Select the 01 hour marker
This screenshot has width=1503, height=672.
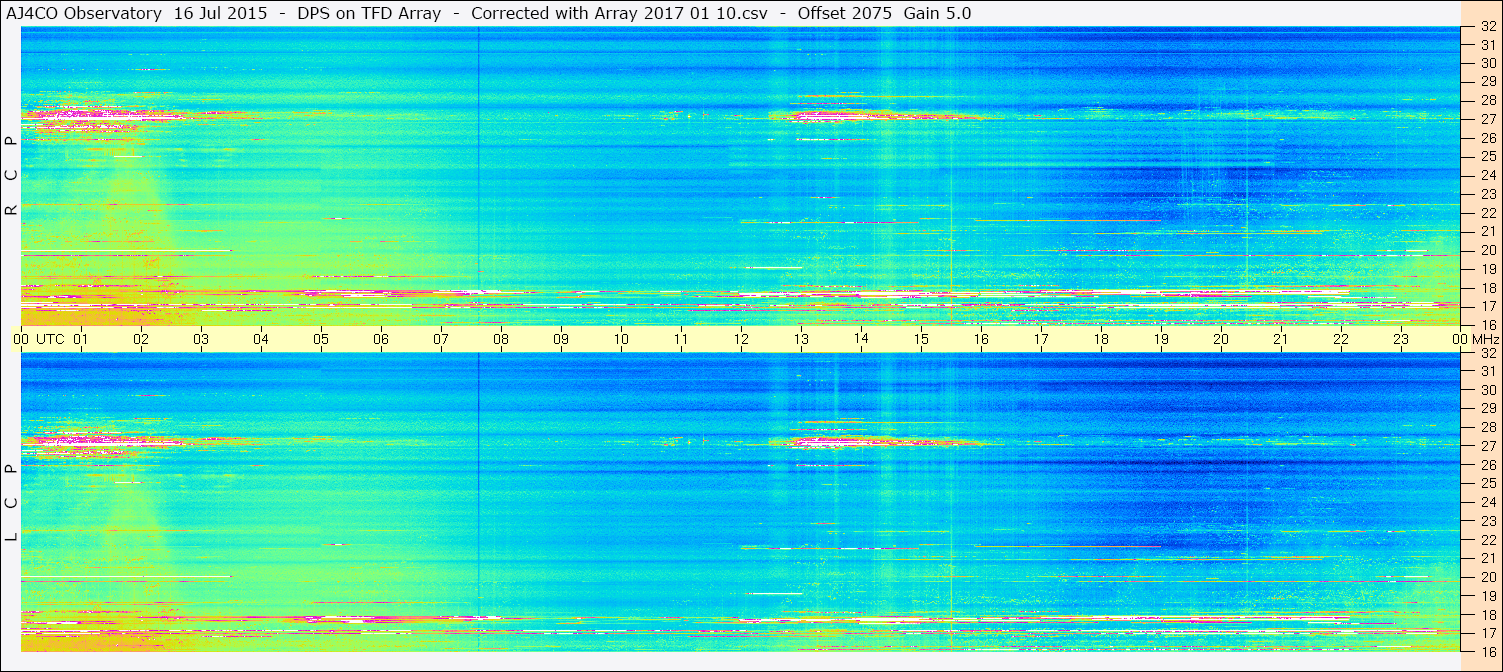click(81, 340)
